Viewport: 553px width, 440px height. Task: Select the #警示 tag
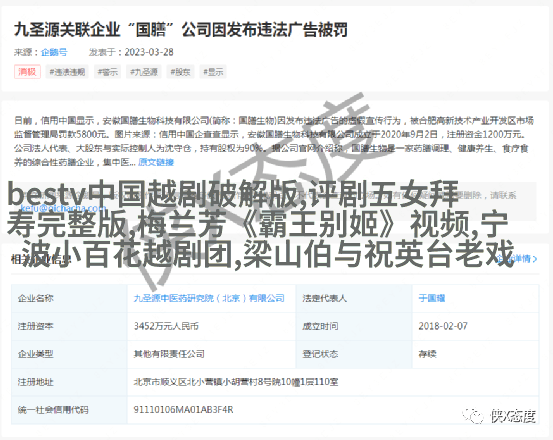pyautogui.click(x=108, y=72)
